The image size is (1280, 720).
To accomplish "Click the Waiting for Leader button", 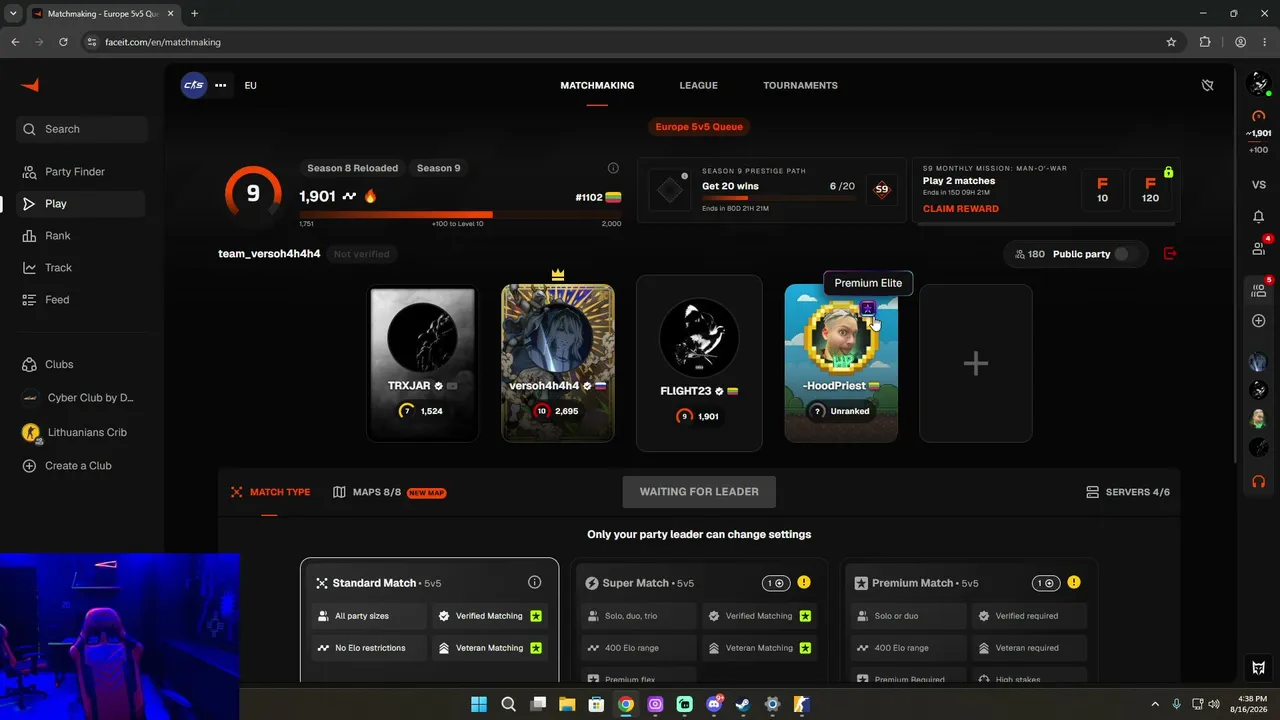I will (699, 492).
